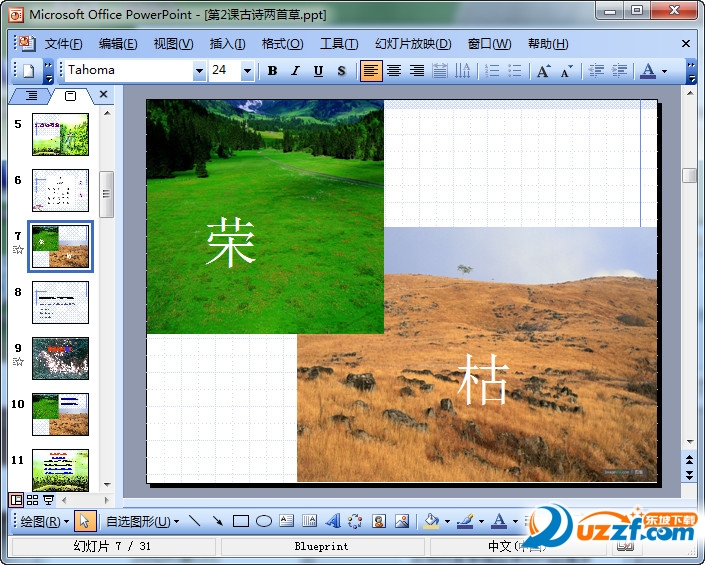Click the PowerPoint document icon in menu bar
This screenshot has width=705, height=565.
point(27,43)
